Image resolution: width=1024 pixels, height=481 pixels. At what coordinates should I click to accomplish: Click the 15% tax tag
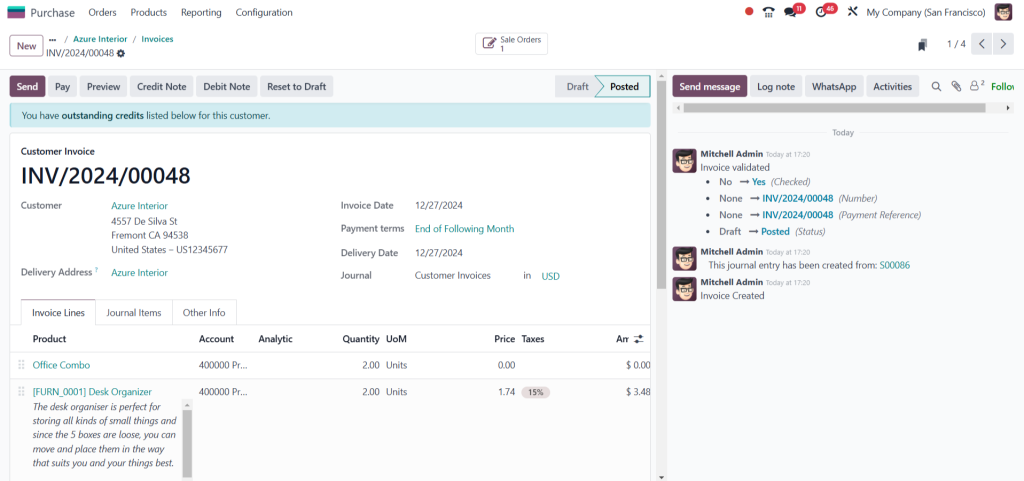(536, 392)
